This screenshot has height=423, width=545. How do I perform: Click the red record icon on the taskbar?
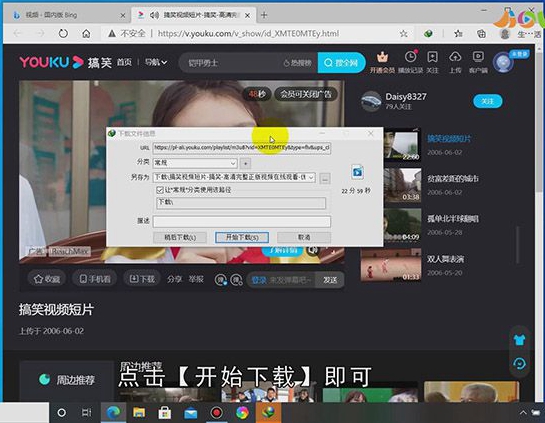[x=216, y=413]
